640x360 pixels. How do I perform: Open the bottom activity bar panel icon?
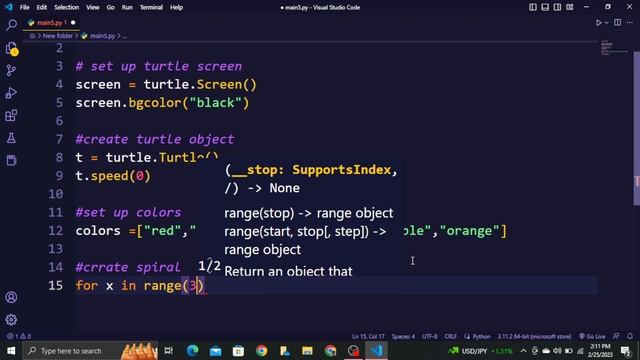11,160
